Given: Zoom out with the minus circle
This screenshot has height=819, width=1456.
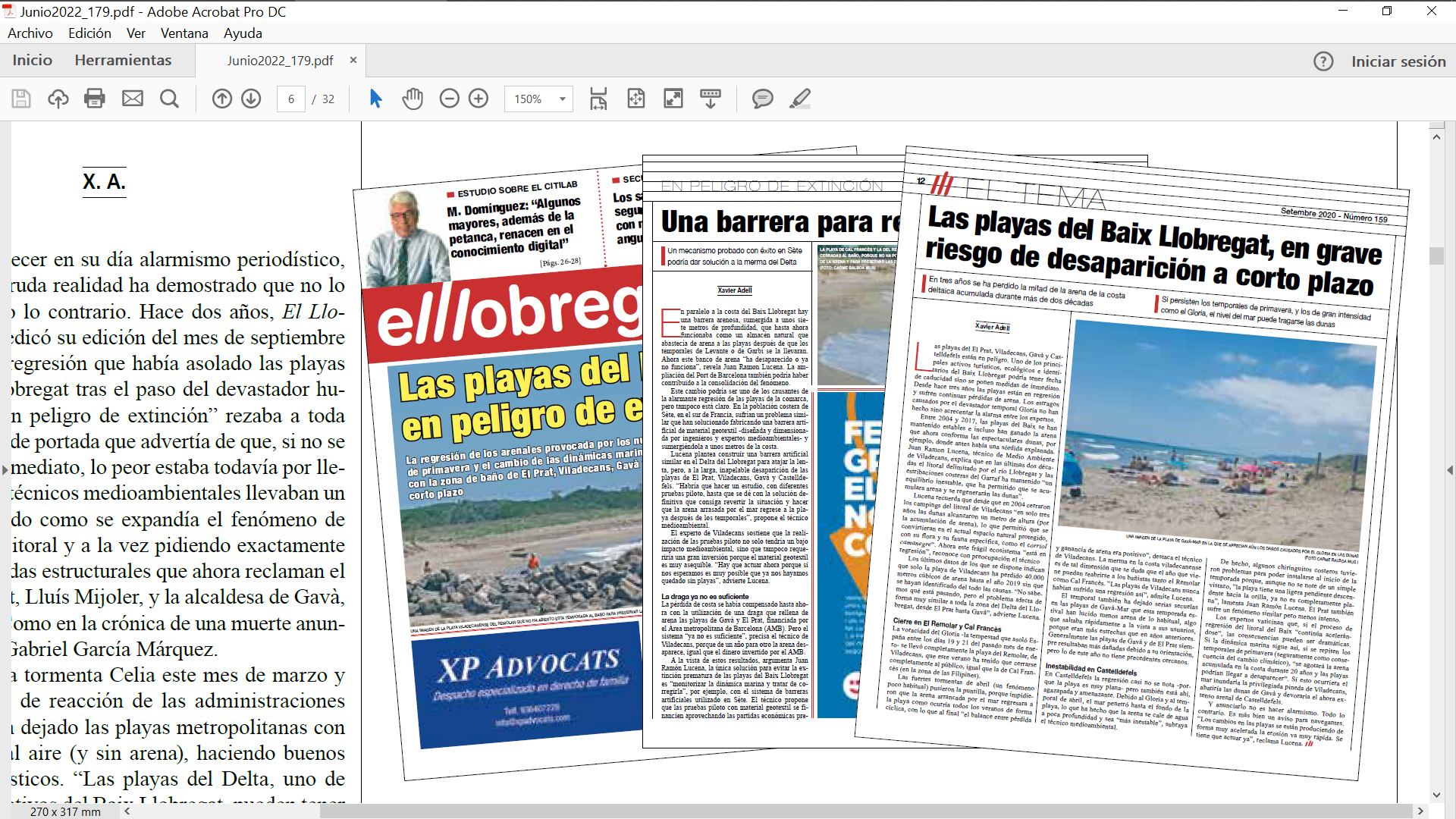Looking at the screenshot, I should pyautogui.click(x=450, y=99).
